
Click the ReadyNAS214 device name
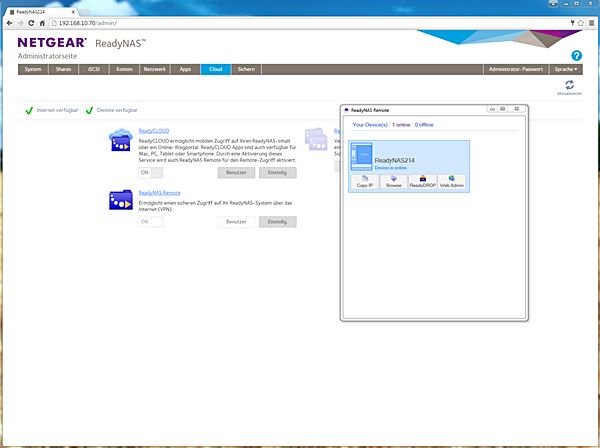395,160
